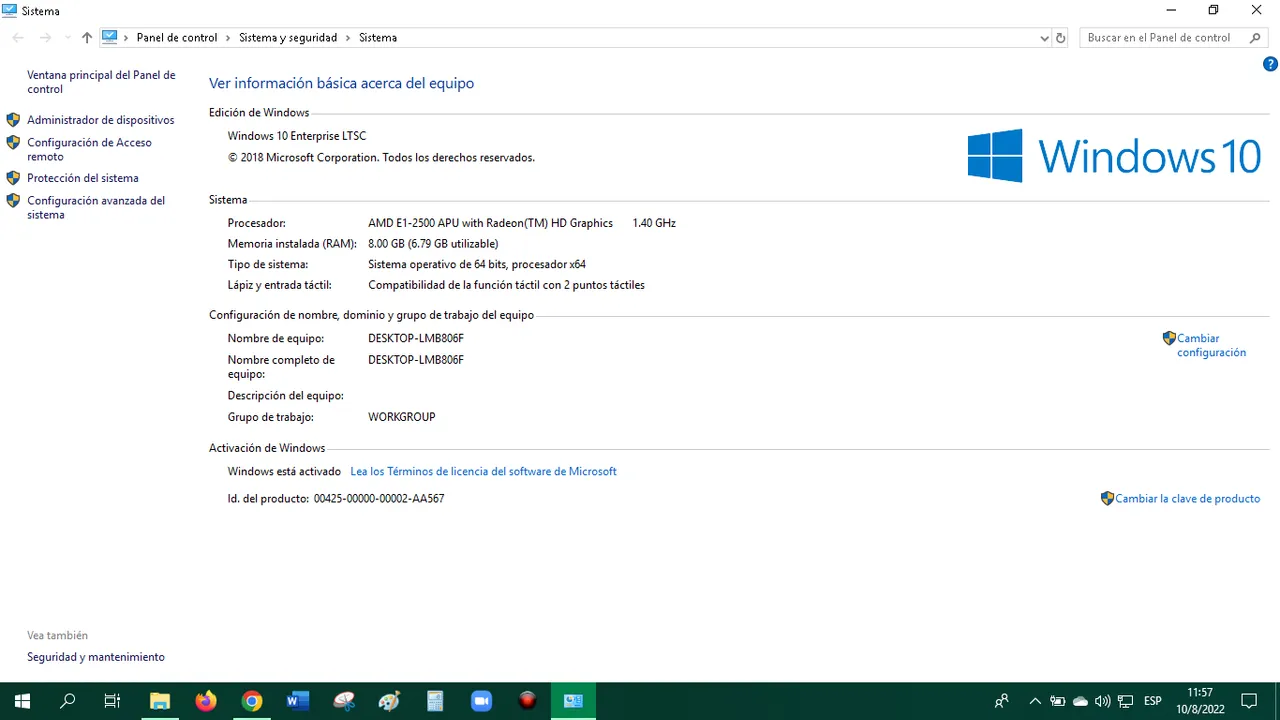
Task: Open Ventana principal del Panel de control
Action: tap(101, 82)
